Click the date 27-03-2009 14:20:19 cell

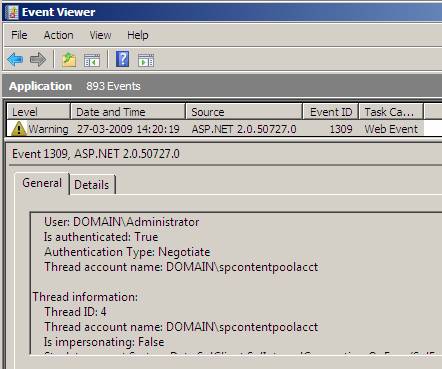128,129
